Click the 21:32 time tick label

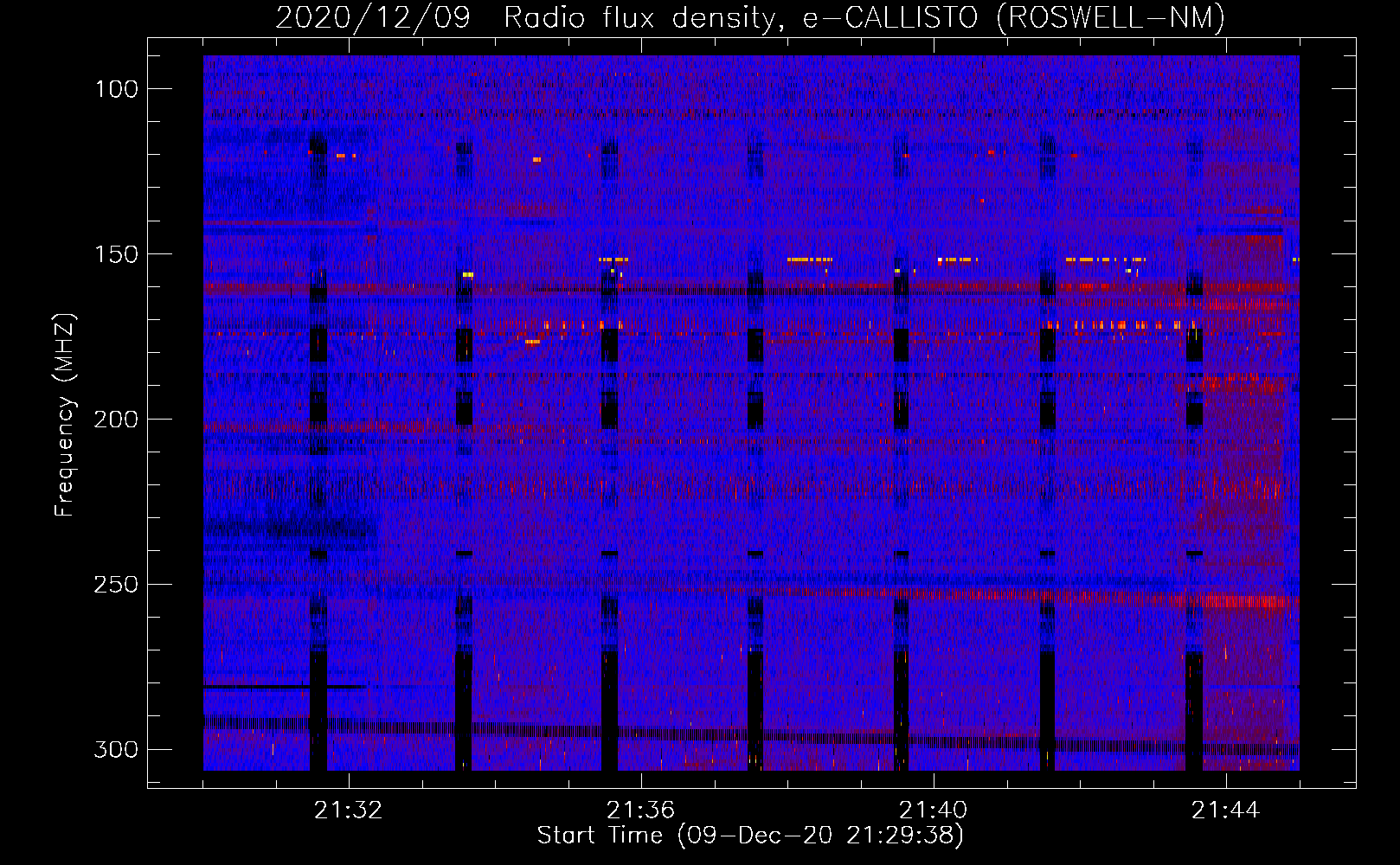[x=348, y=811]
